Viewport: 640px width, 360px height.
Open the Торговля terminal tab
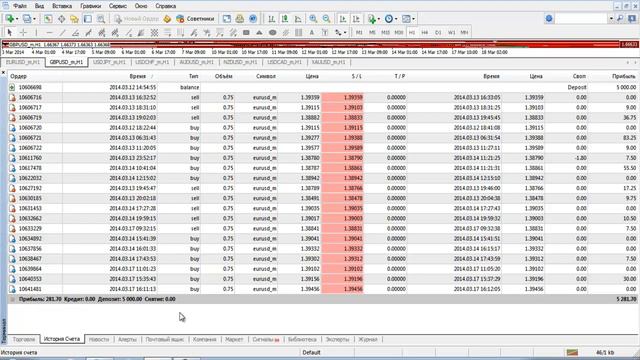24,339
